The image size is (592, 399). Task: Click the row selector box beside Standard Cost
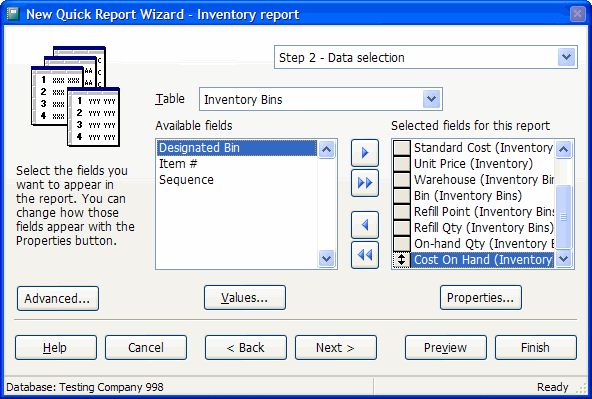402,148
